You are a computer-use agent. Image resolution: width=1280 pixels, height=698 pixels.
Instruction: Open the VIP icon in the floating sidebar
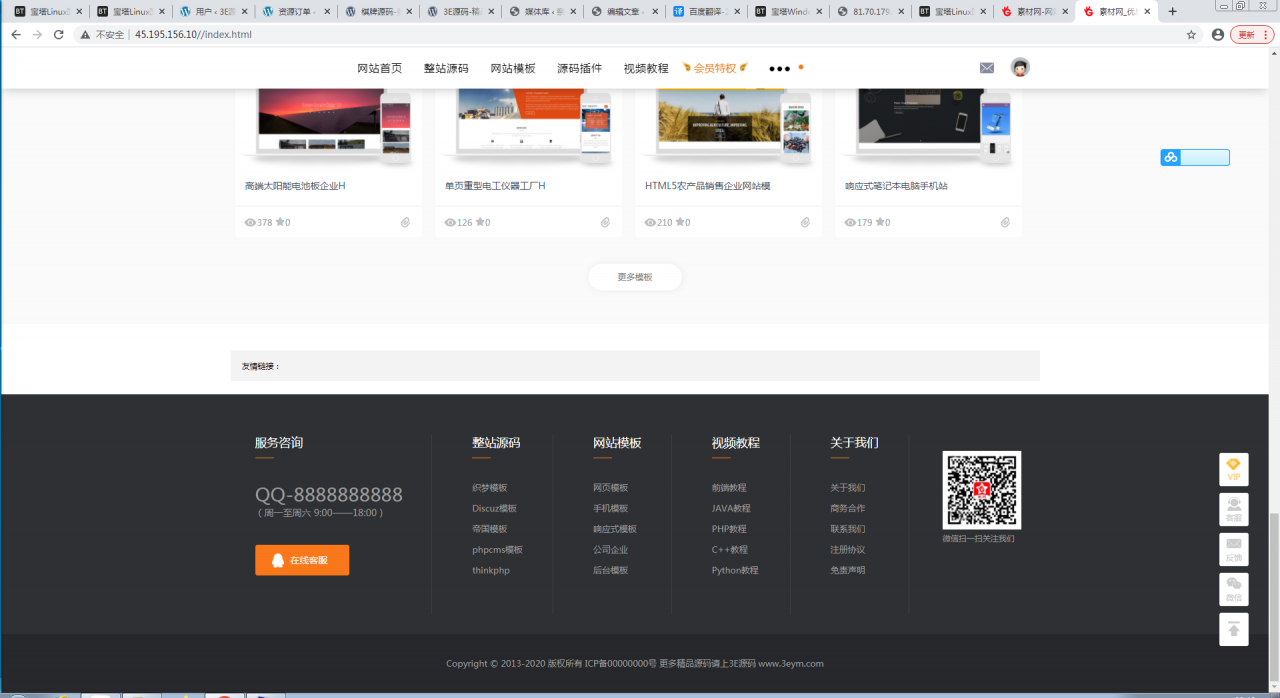point(1233,468)
